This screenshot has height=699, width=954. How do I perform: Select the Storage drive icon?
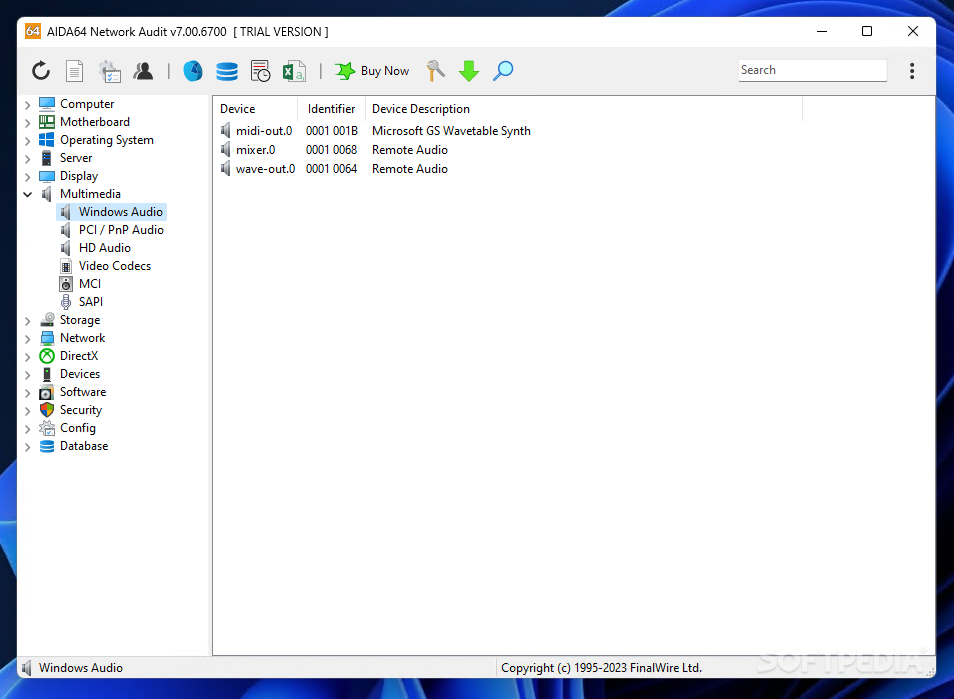pyautogui.click(x=47, y=320)
